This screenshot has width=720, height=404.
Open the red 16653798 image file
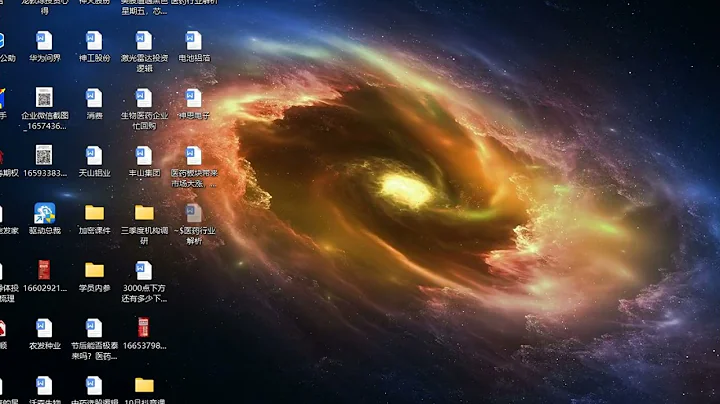point(144,327)
